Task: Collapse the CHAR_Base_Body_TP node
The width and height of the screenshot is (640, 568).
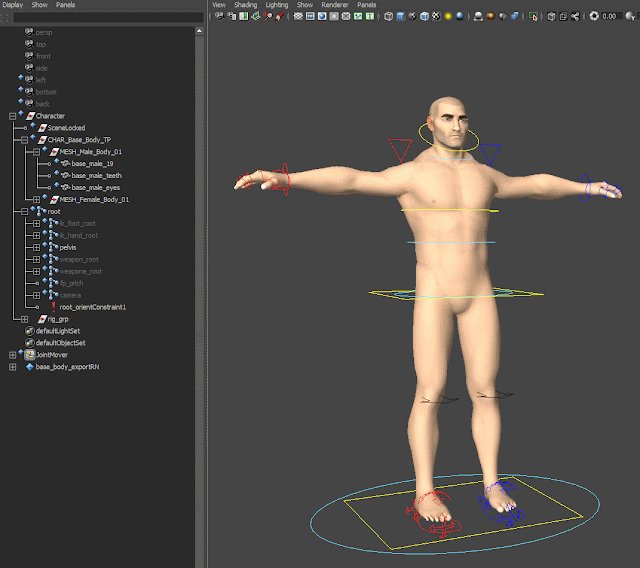Action: (24, 140)
